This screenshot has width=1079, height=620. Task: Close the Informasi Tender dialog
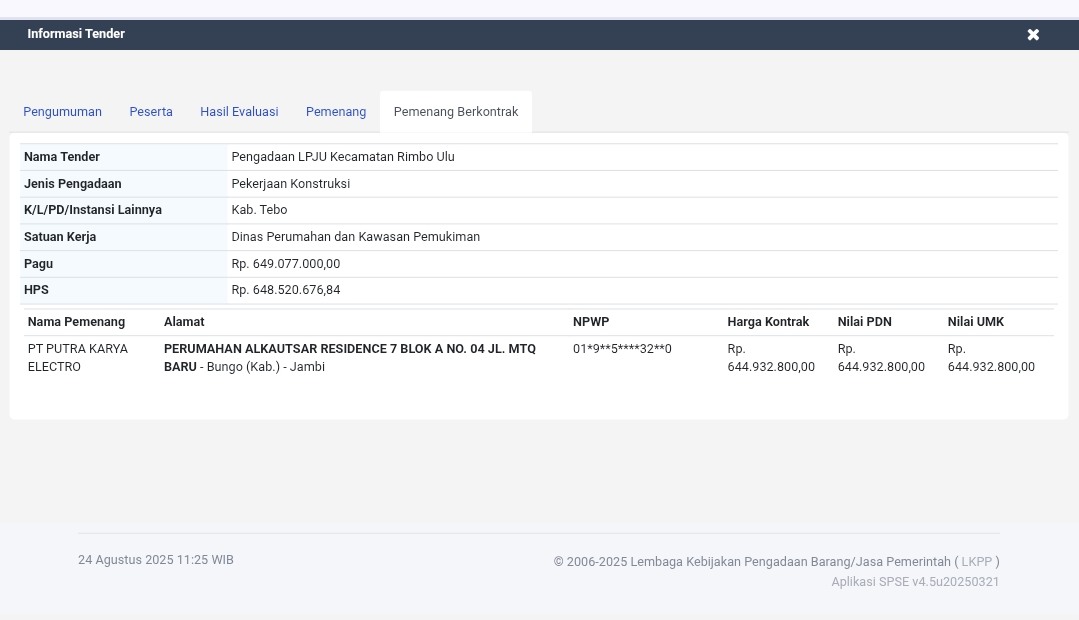1033,34
